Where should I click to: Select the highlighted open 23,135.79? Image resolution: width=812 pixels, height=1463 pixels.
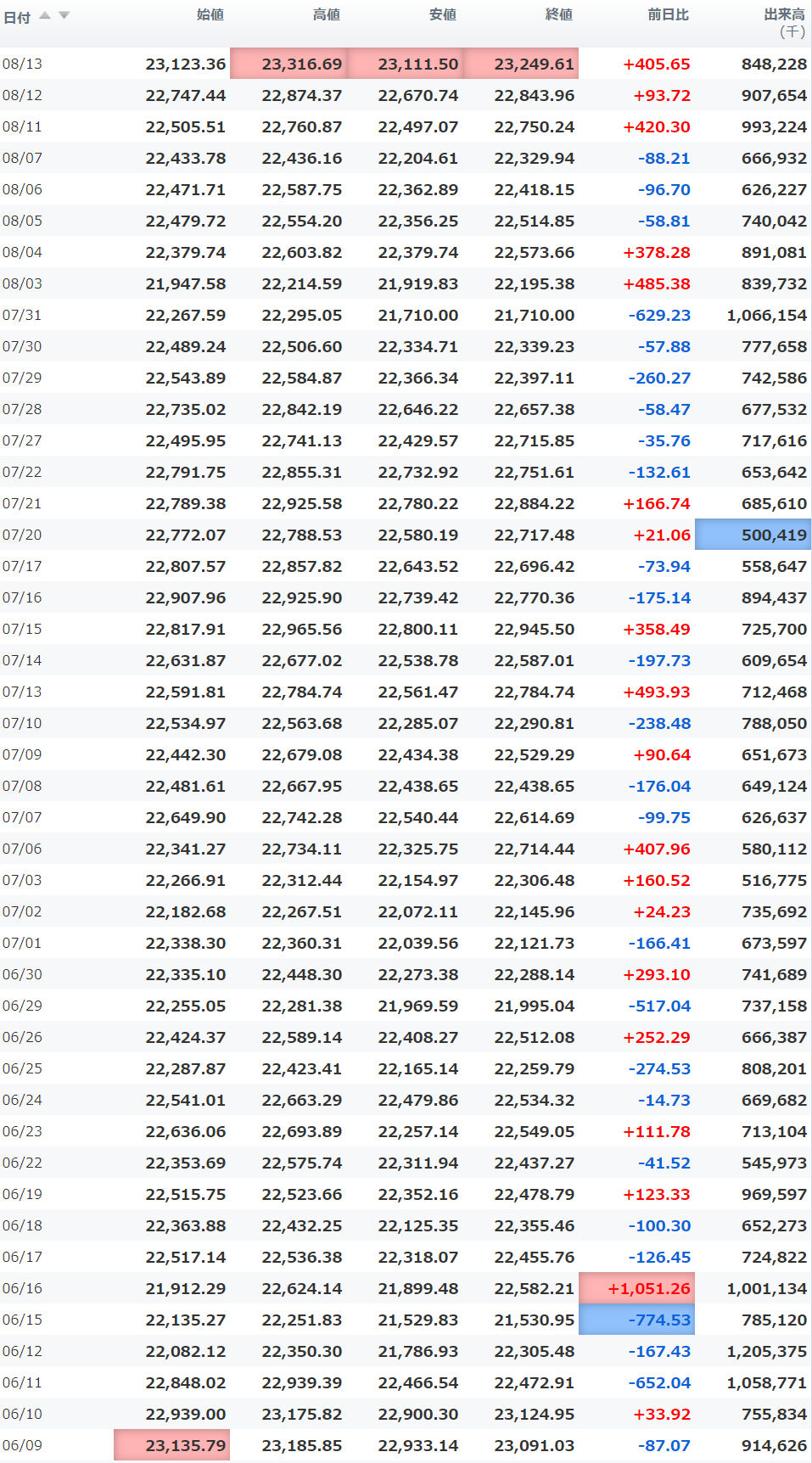pos(172,1445)
